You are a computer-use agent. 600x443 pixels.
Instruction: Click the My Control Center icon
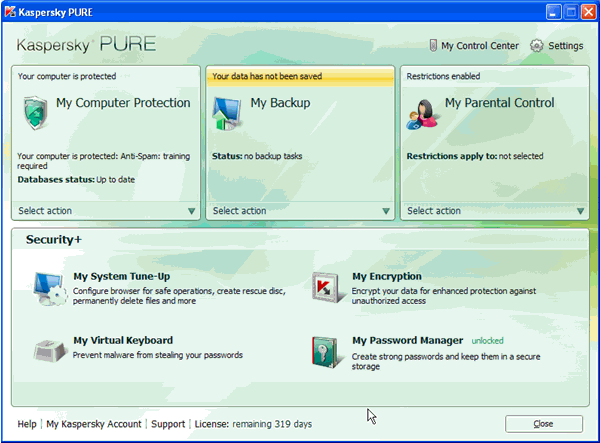(432, 46)
